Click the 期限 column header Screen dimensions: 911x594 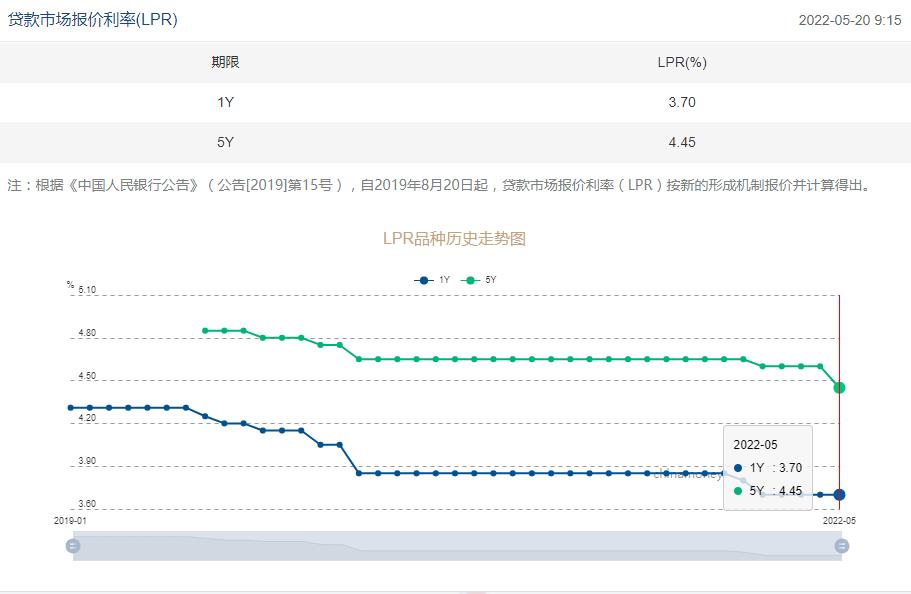225,62
